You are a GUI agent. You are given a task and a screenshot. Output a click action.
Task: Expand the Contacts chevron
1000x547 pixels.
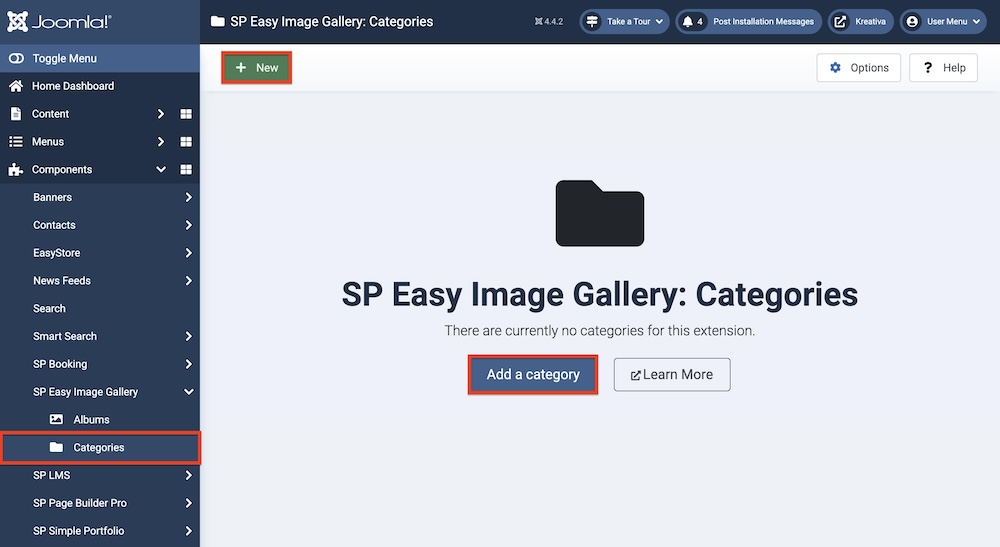[188, 225]
